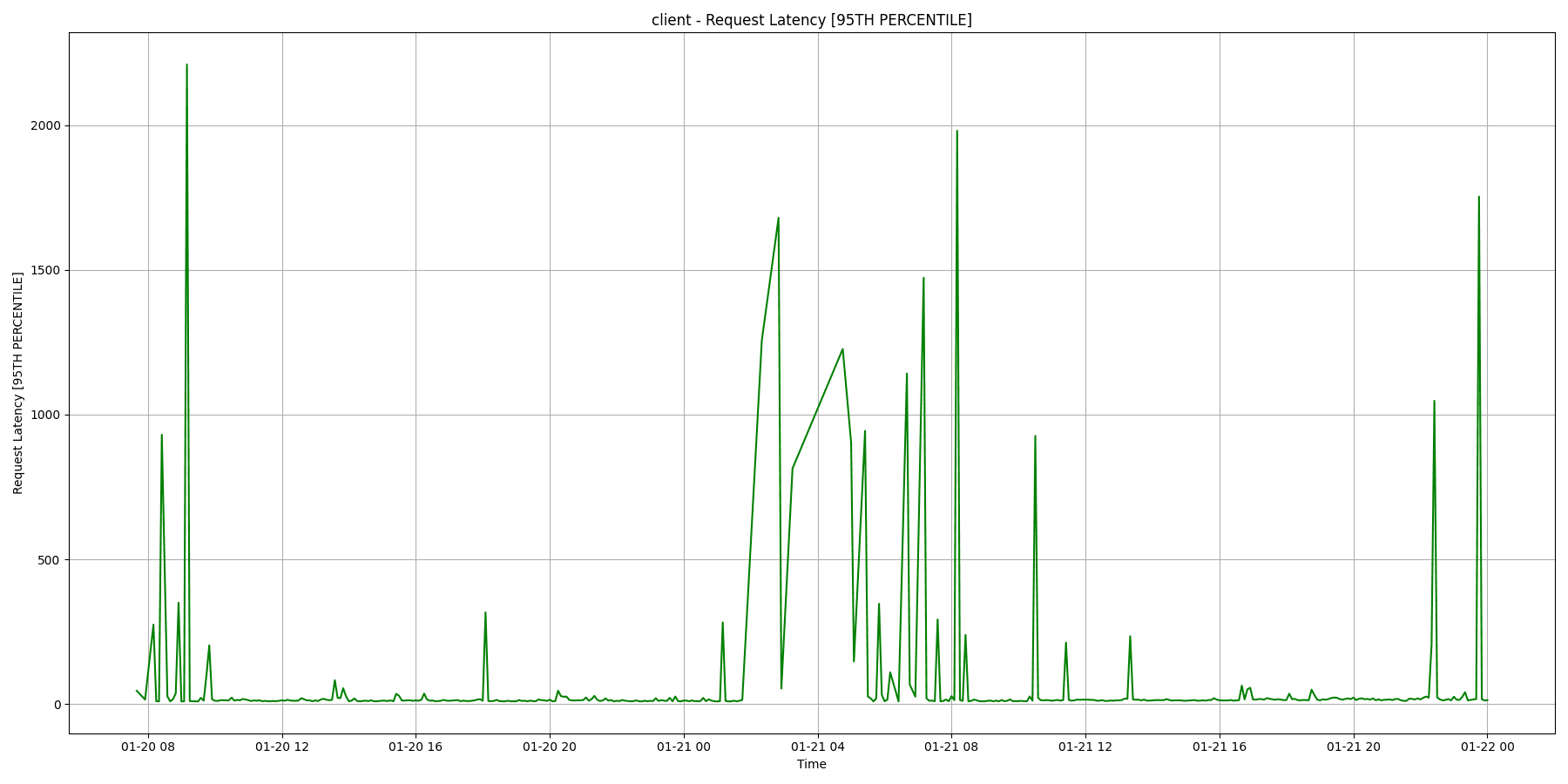
Task: Click the '01-22 00' x-axis tick label
Action: coord(1487,747)
